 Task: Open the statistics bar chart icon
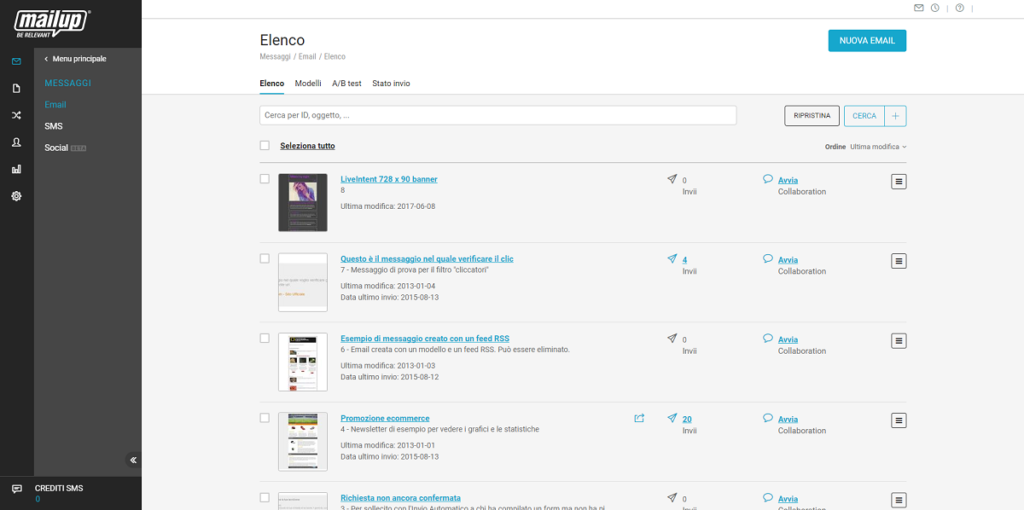pyautogui.click(x=16, y=169)
